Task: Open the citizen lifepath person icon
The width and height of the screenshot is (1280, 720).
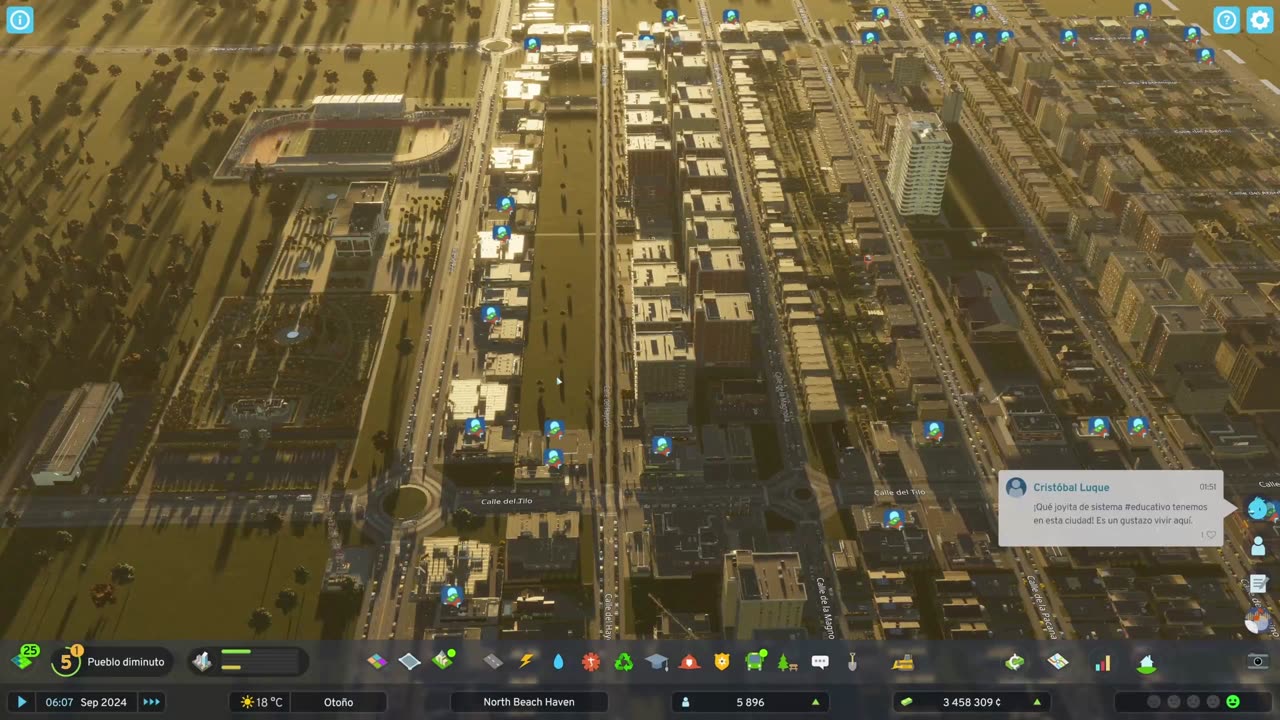Action: coord(1258,546)
